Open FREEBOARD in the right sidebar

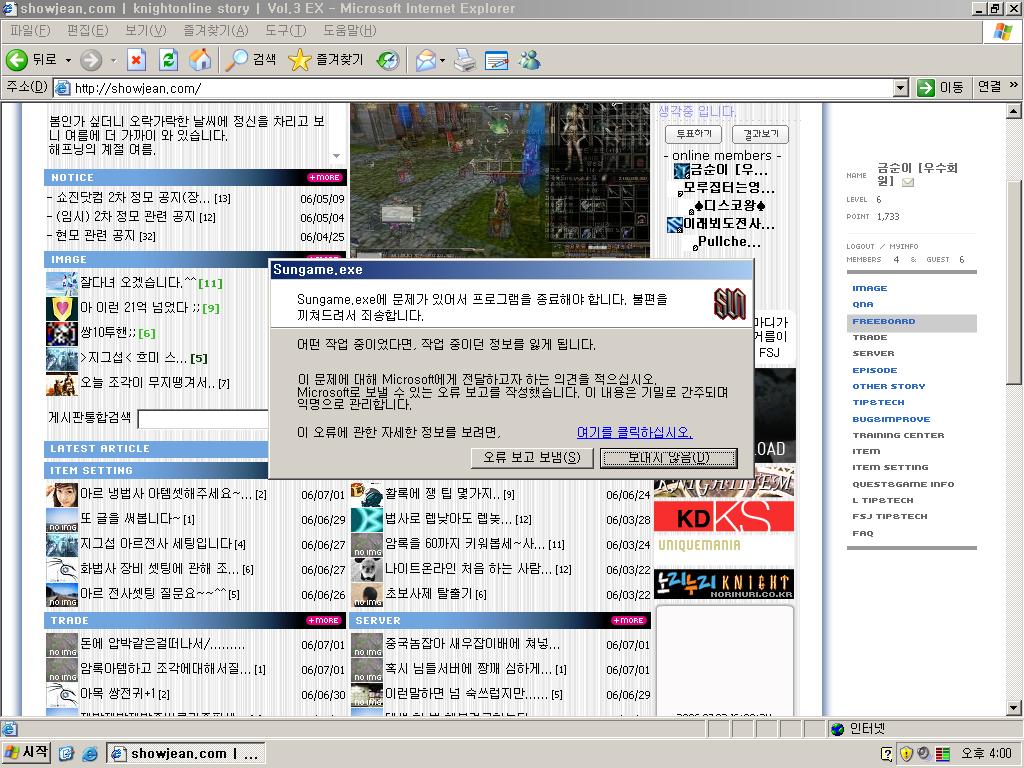pyautogui.click(x=884, y=321)
